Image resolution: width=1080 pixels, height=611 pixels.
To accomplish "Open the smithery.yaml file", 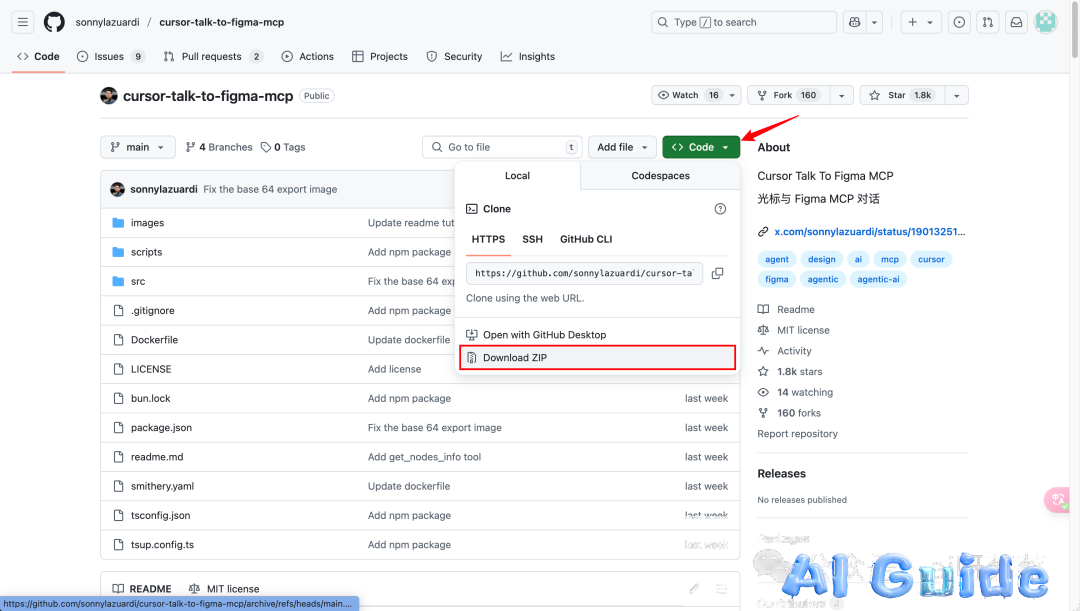I will click(163, 486).
